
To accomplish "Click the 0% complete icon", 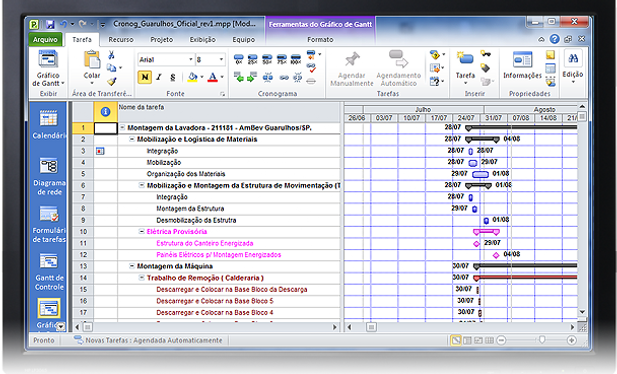I will (238, 59).
